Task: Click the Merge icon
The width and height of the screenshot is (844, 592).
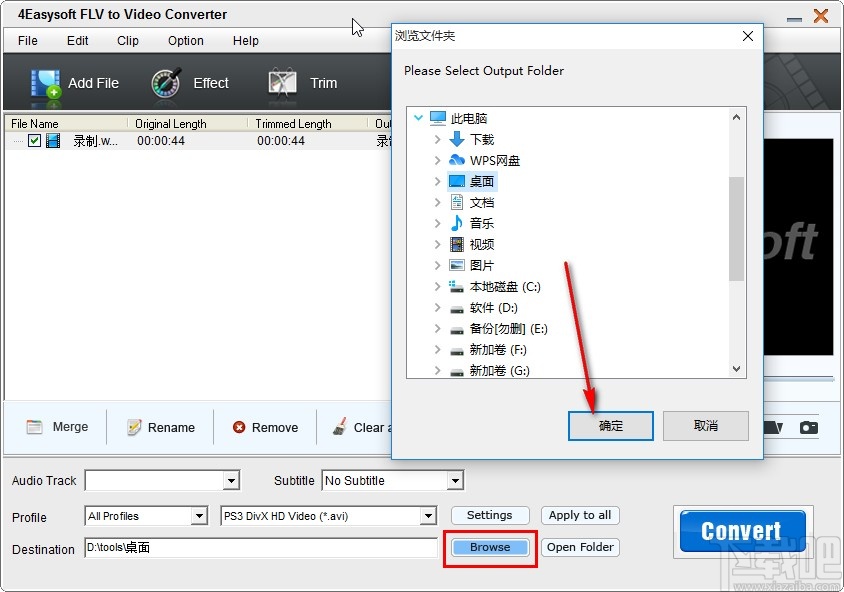Action: (30, 427)
